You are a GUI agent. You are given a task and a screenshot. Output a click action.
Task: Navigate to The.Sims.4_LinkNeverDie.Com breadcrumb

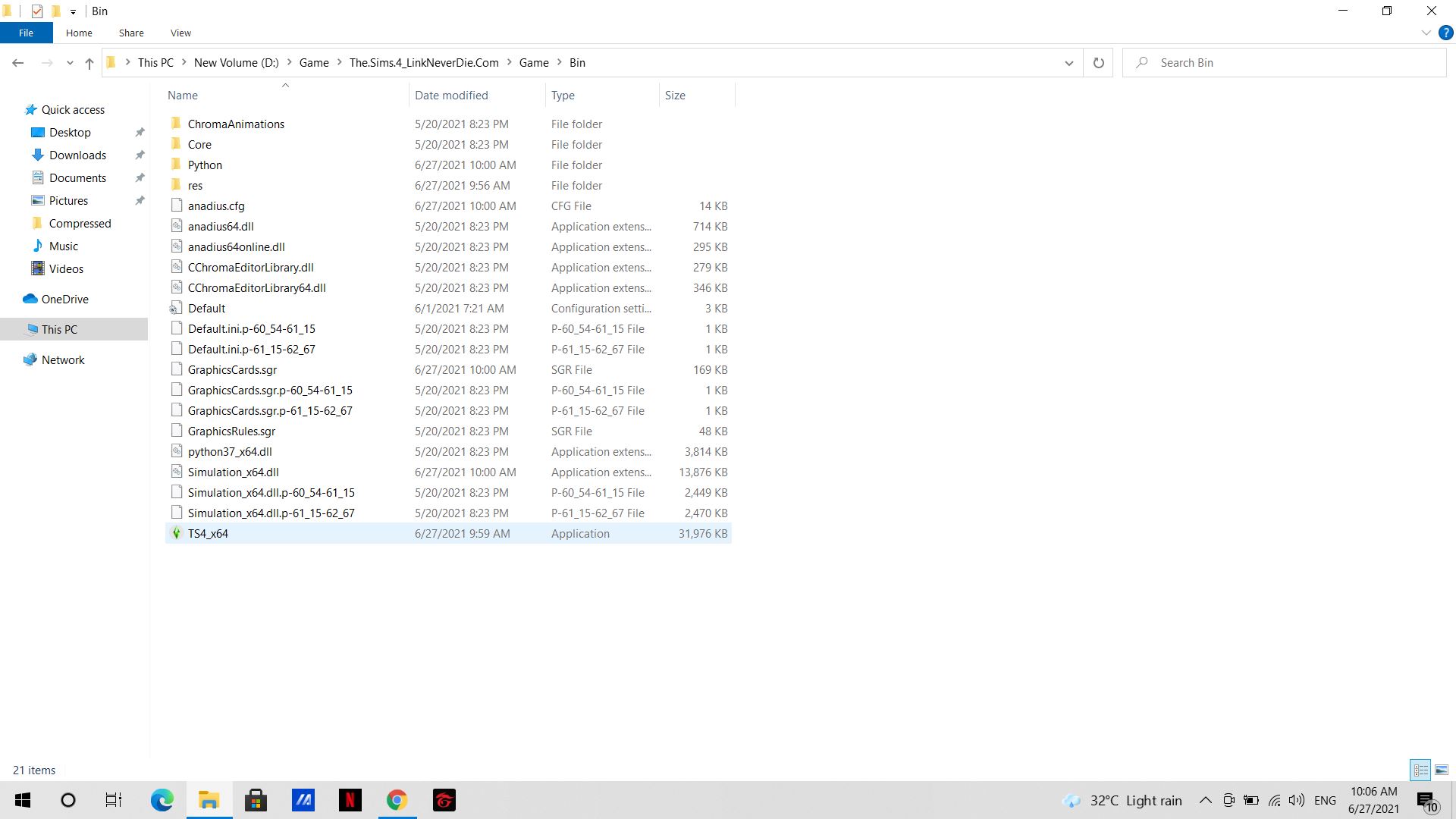[424, 63]
